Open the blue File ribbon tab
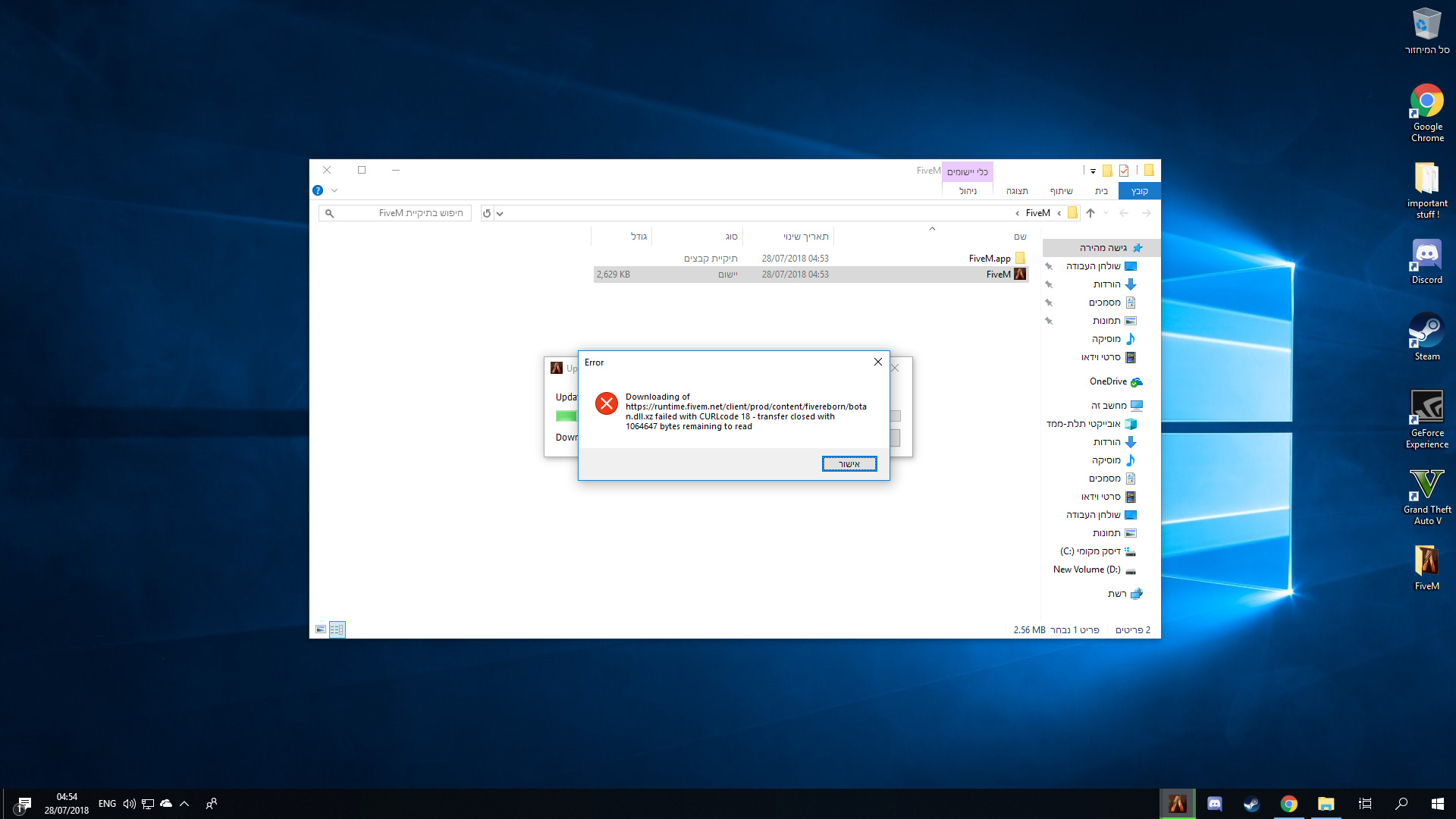 point(1139,191)
